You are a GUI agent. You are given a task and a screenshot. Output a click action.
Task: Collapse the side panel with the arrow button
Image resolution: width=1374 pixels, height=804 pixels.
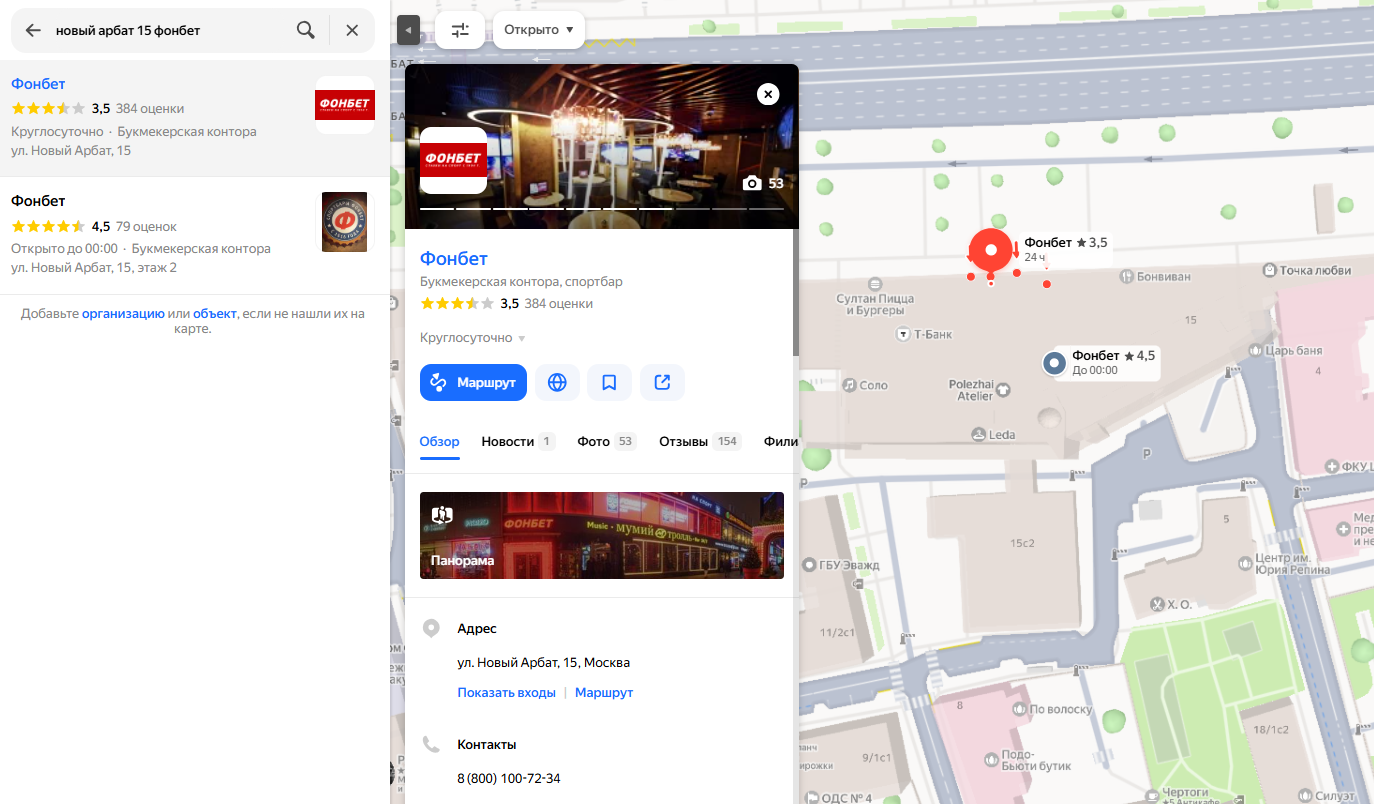click(x=408, y=31)
